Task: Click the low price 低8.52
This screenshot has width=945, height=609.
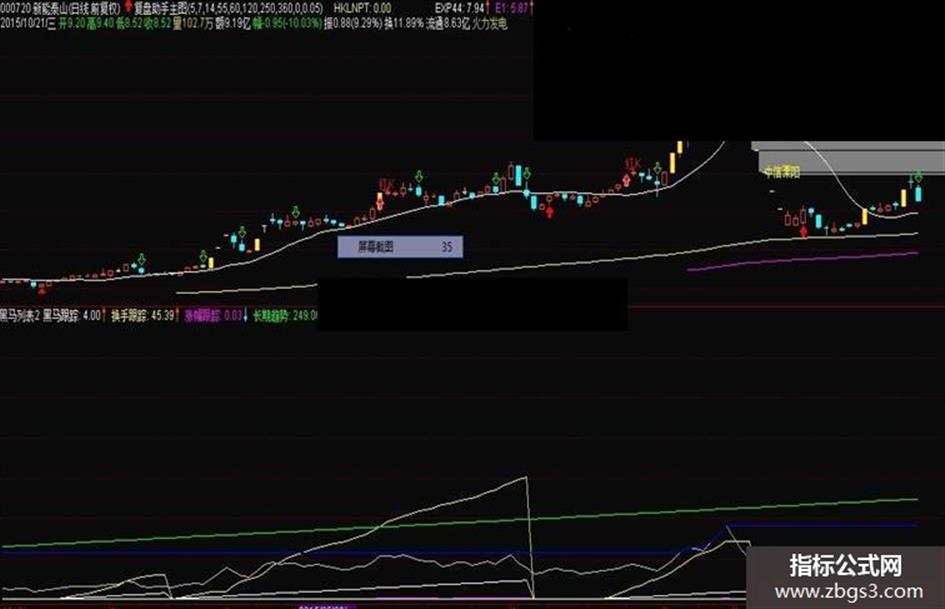Action: 129,24
